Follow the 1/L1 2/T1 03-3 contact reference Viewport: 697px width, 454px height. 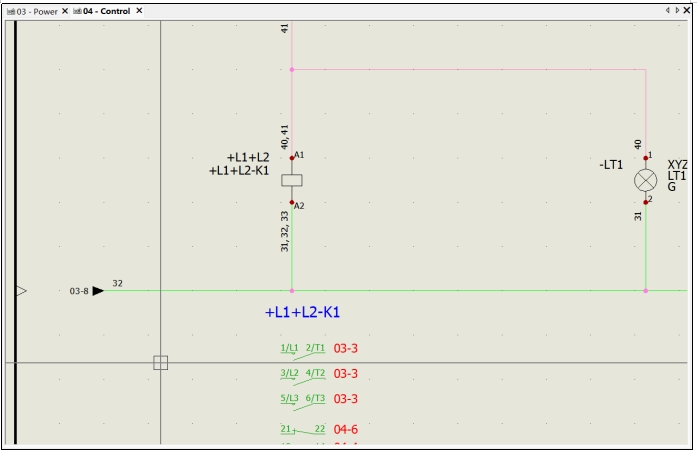(x=345, y=348)
